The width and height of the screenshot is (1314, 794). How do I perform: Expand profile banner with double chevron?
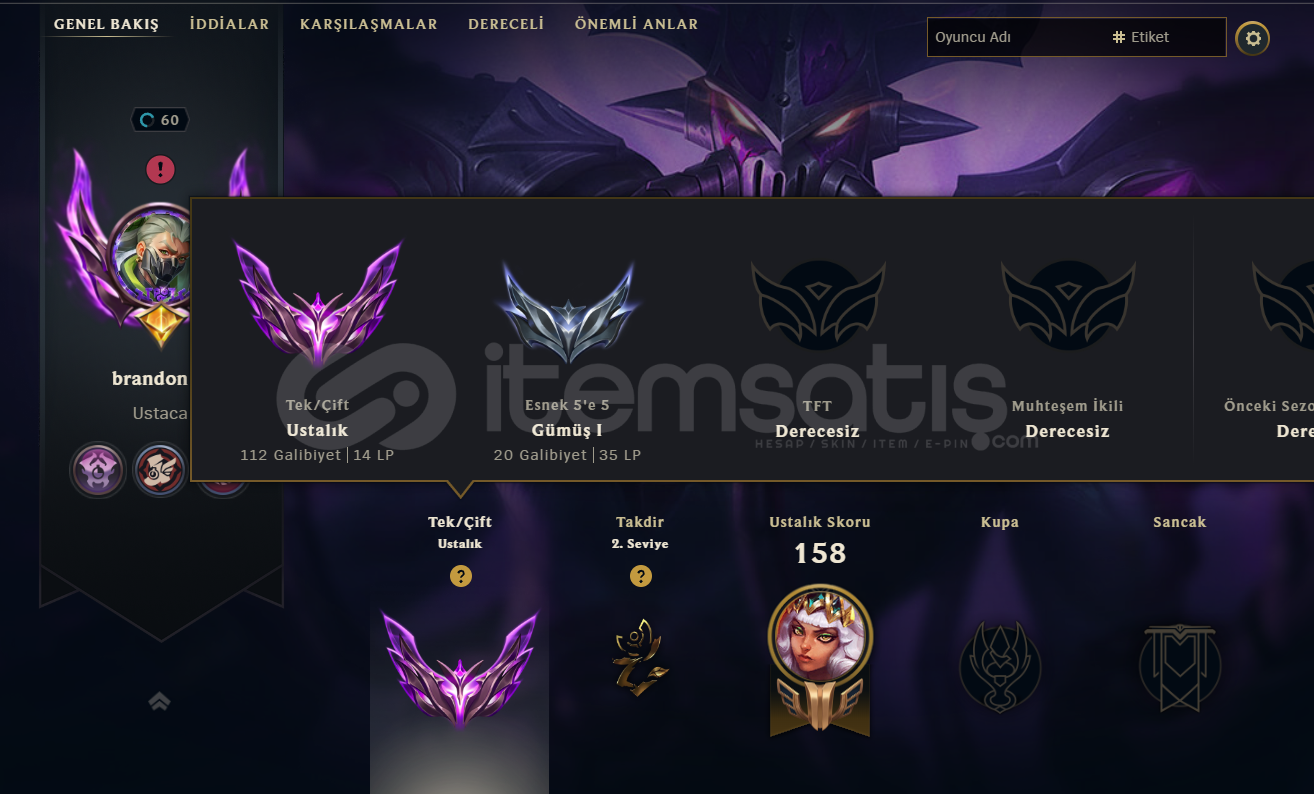click(159, 701)
